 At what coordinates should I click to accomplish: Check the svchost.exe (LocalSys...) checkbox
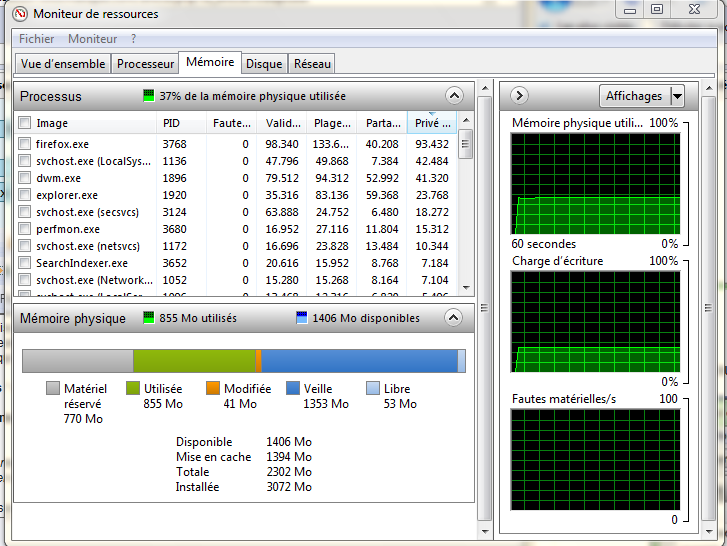(25, 161)
